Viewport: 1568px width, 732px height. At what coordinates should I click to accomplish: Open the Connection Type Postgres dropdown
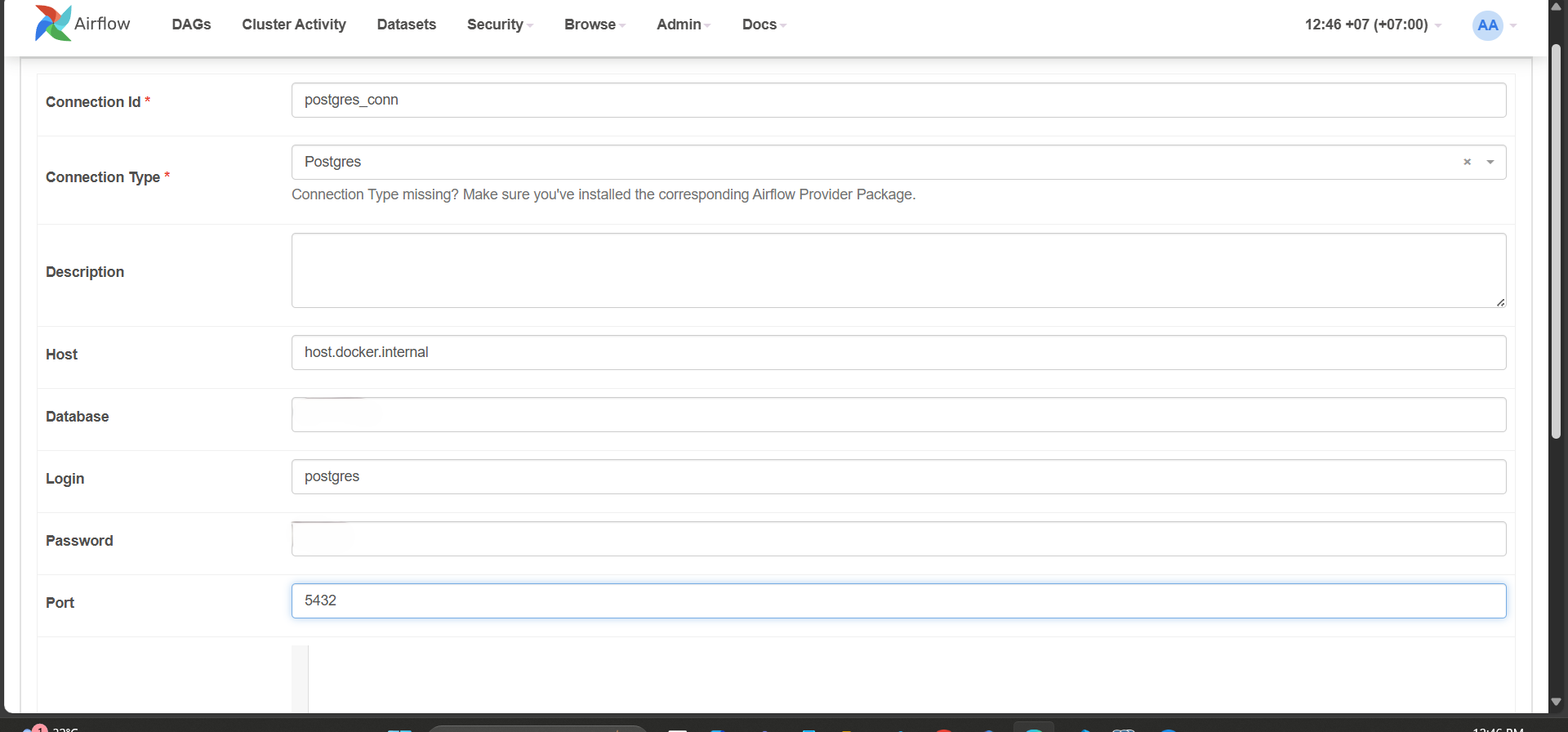coord(898,162)
